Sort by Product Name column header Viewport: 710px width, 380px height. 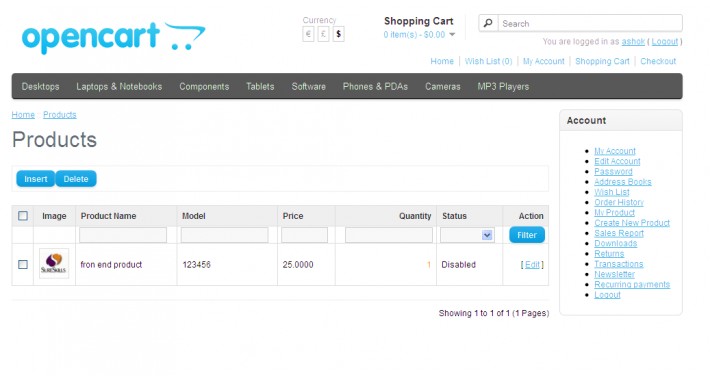[108, 216]
